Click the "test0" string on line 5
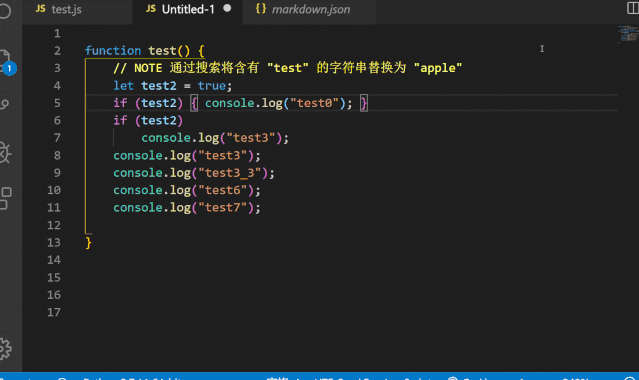This screenshot has height=380, width=639. point(314,103)
